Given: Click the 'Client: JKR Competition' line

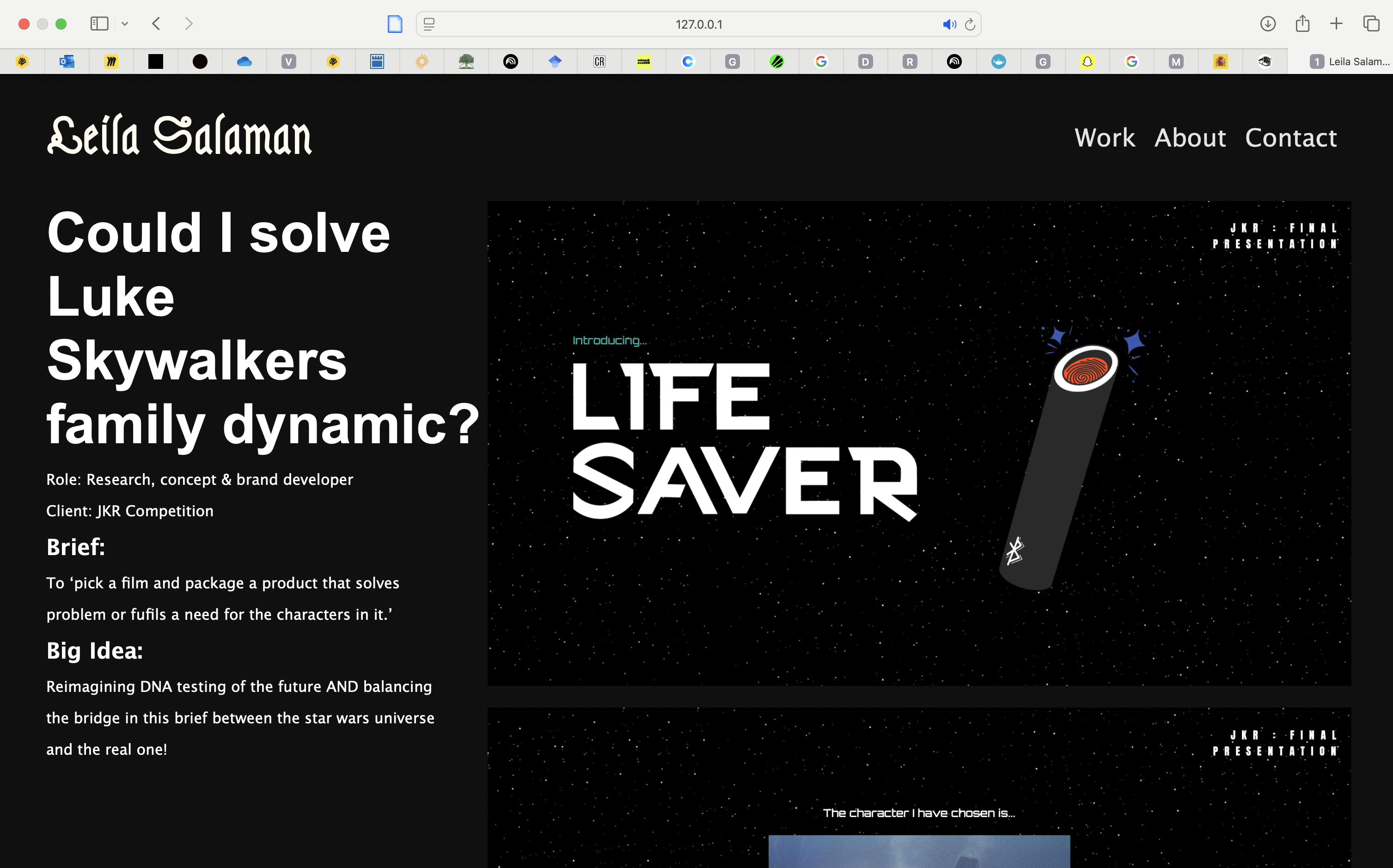Looking at the screenshot, I should (130, 511).
